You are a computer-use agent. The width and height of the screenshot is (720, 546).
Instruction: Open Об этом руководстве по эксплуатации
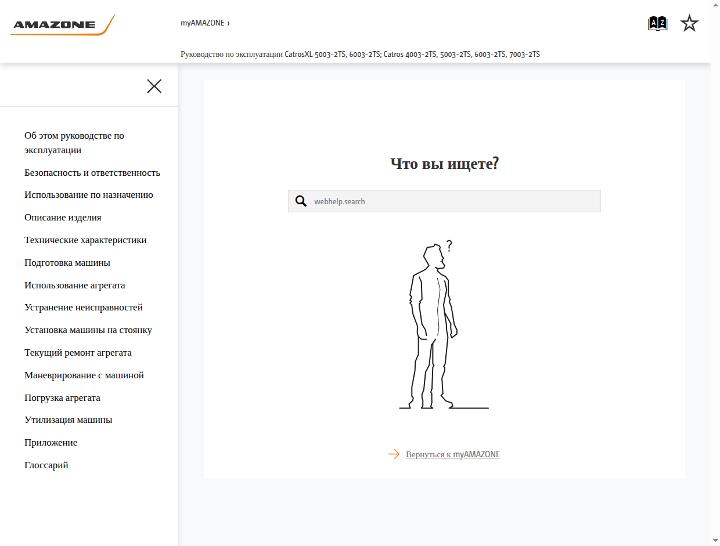pyautogui.click(x=74, y=143)
